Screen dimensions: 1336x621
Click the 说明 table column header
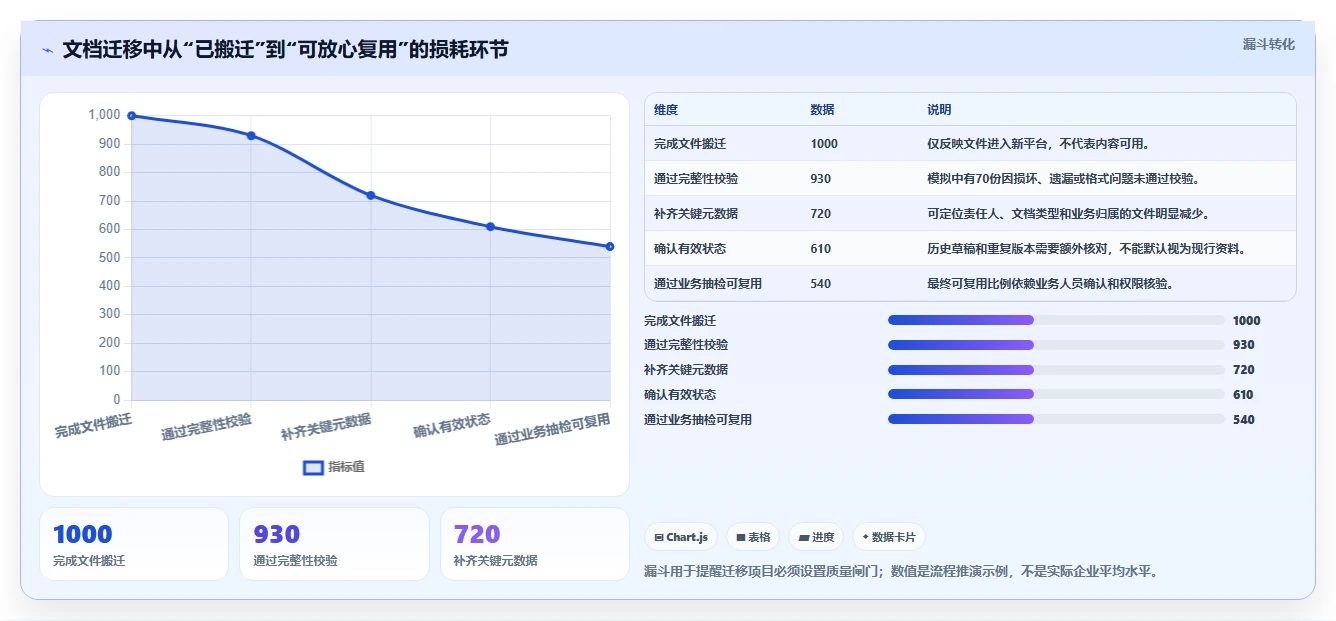(939, 110)
